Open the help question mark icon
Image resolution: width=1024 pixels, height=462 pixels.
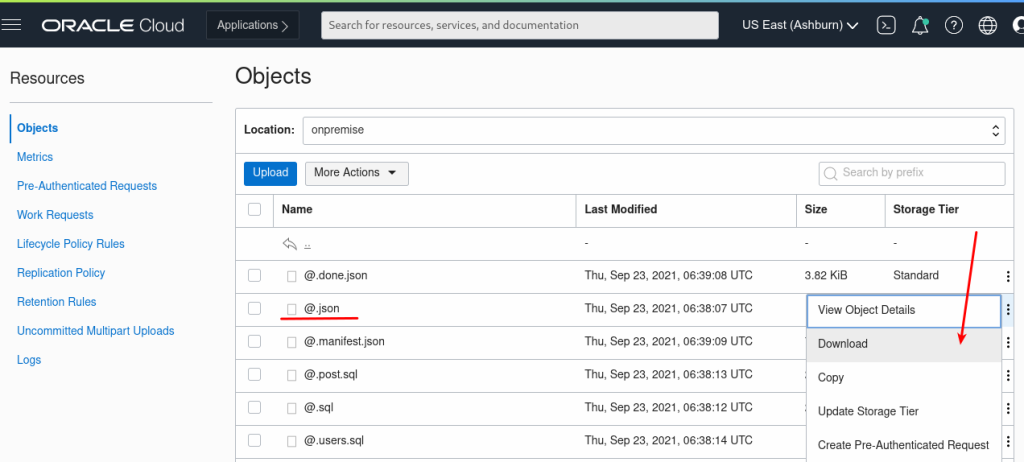click(x=954, y=26)
